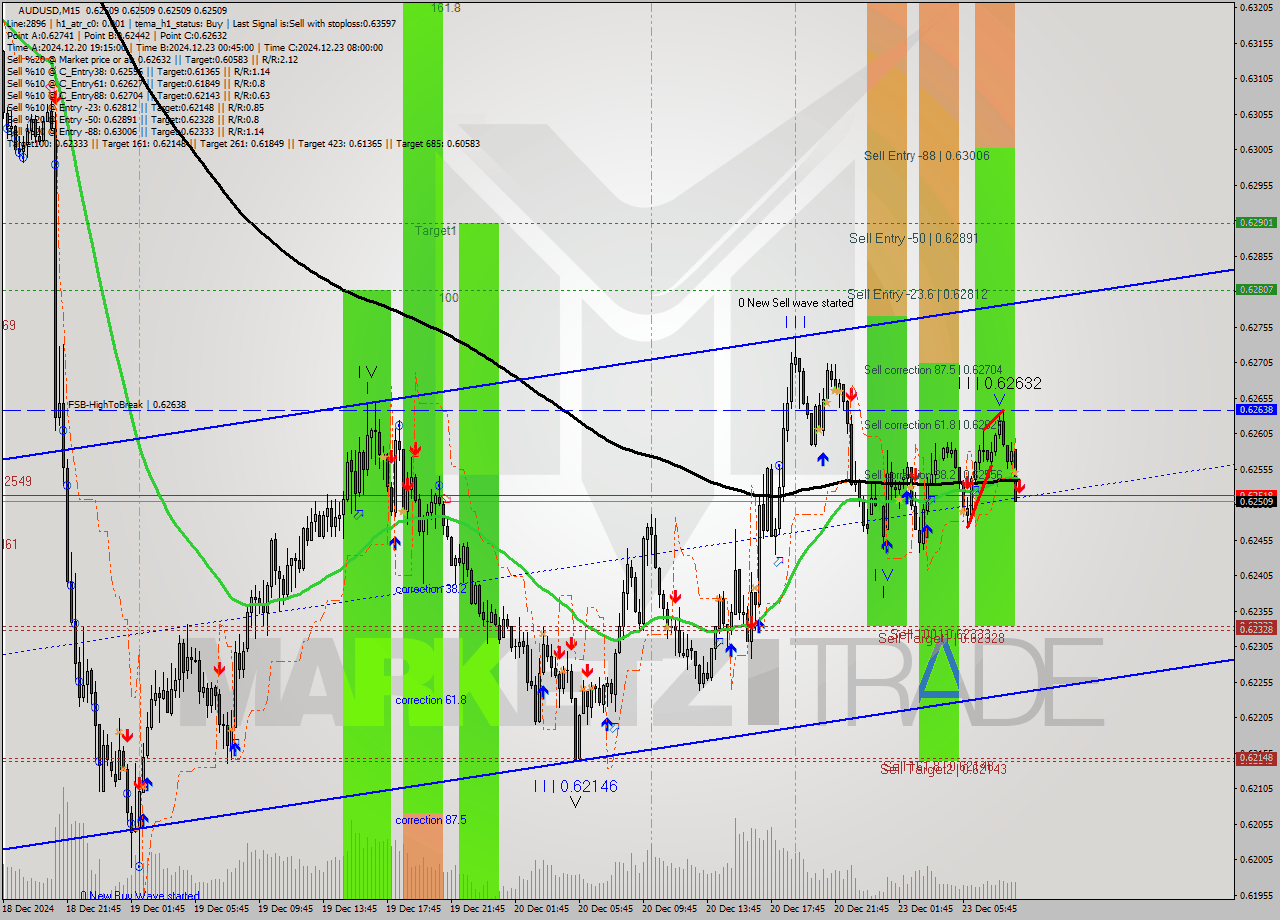This screenshot has height=920, width=1280.
Task: Click the 0.62328 red price tag
Action: (x=1256, y=629)
